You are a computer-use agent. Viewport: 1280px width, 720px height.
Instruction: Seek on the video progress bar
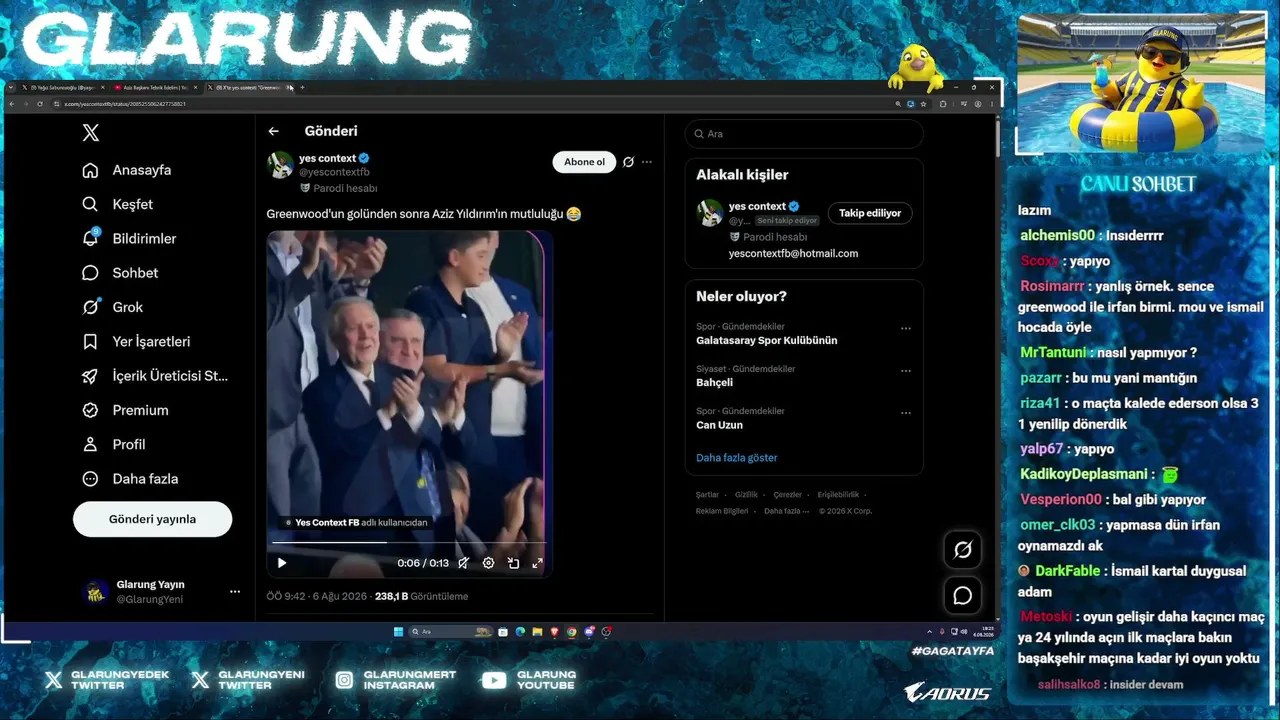pyautogui.click(x=409, y=542)
